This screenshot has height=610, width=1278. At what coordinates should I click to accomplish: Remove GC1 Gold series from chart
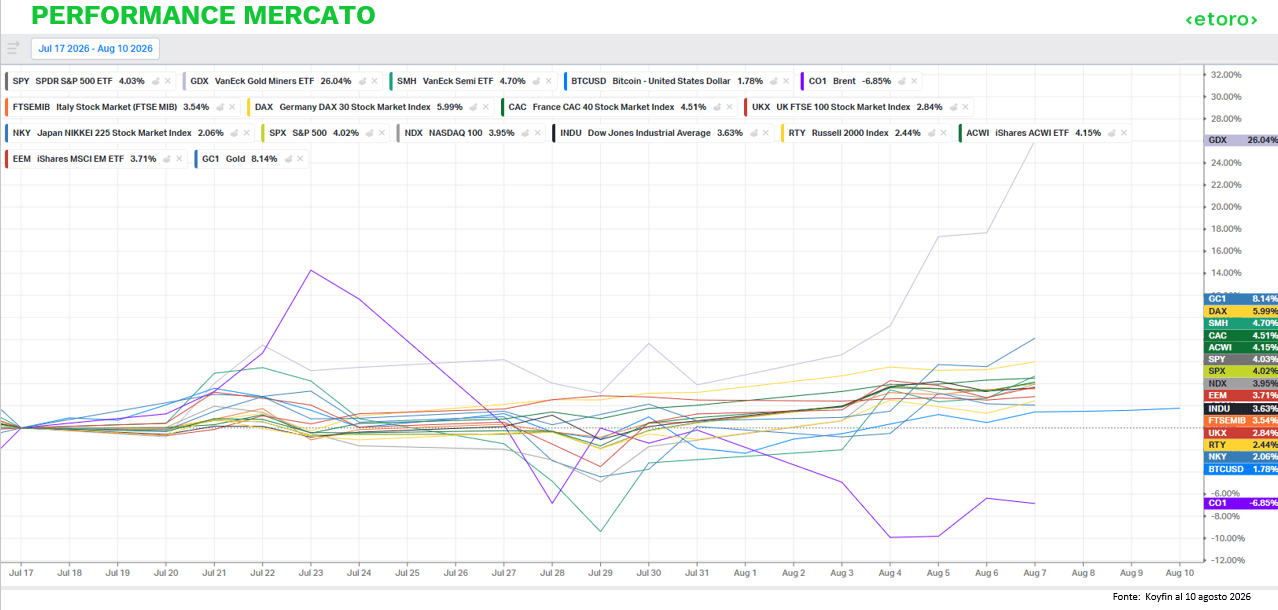click(x=300, y=159)
